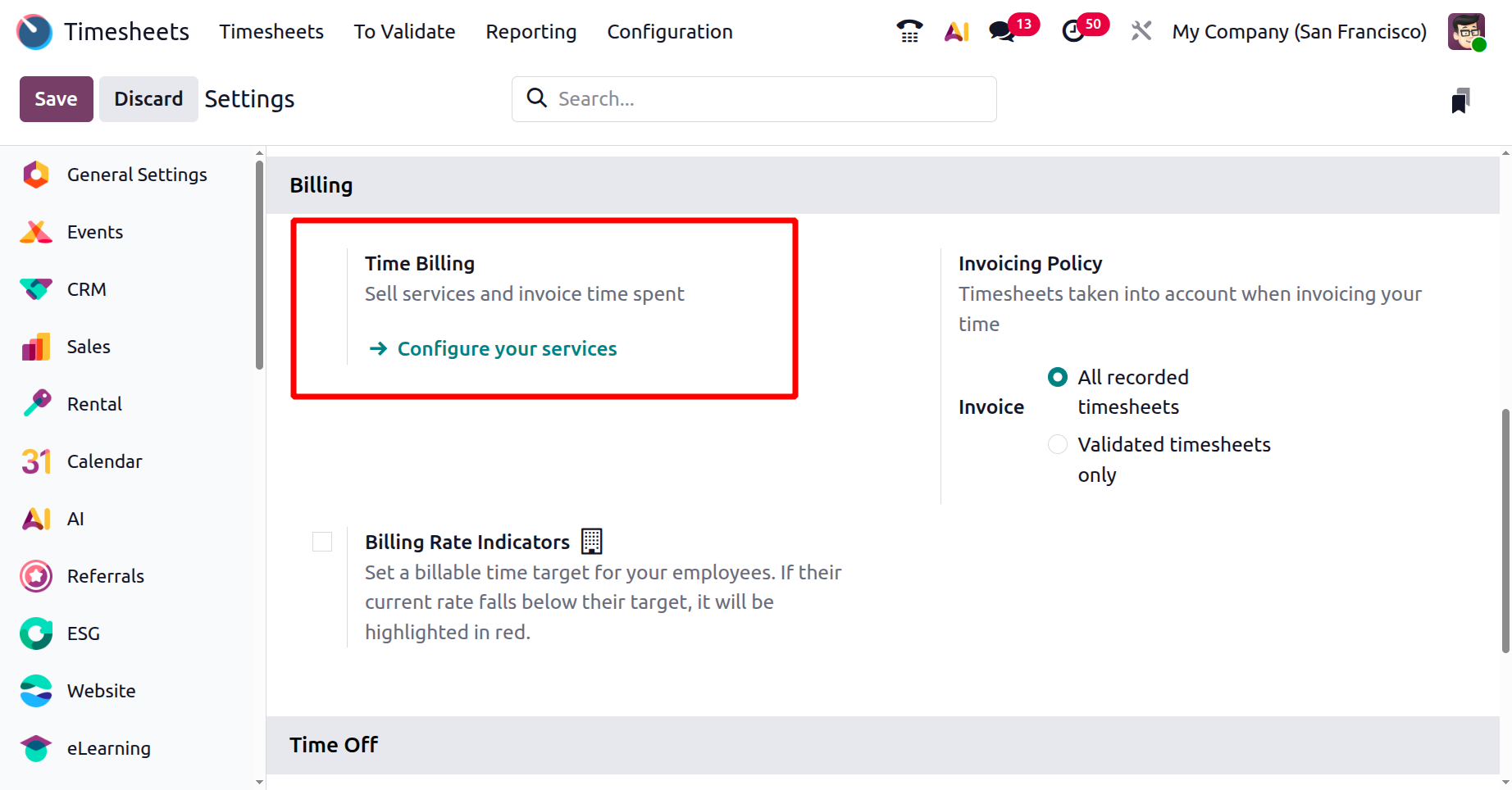Open the conversations messages icon
Screen dimensions: 1512x790
pyautogui.click(x=1002, y=31)
